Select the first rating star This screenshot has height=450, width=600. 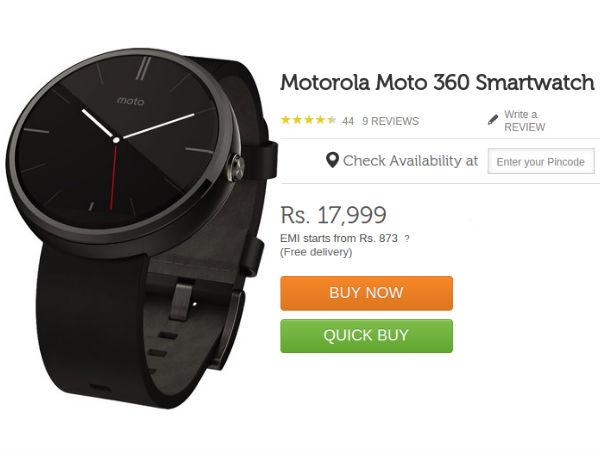coord(285,120)
